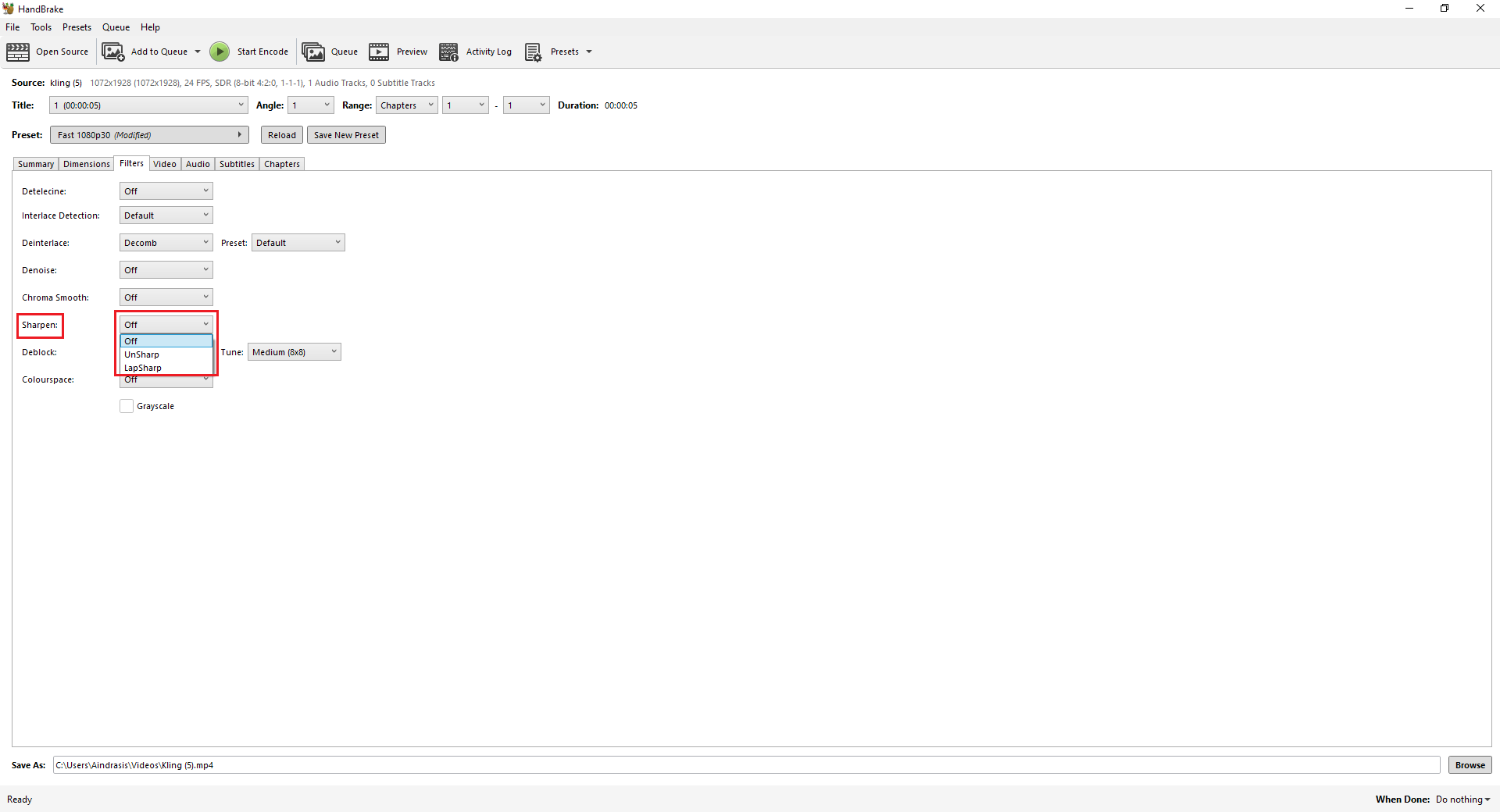Open the Tools menu

[41, 27]
